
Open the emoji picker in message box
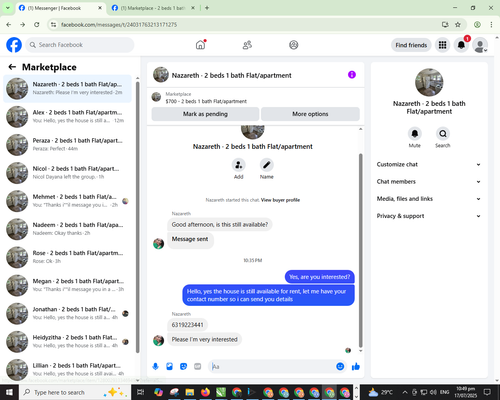pyautogui.click(x=340, y=367)
